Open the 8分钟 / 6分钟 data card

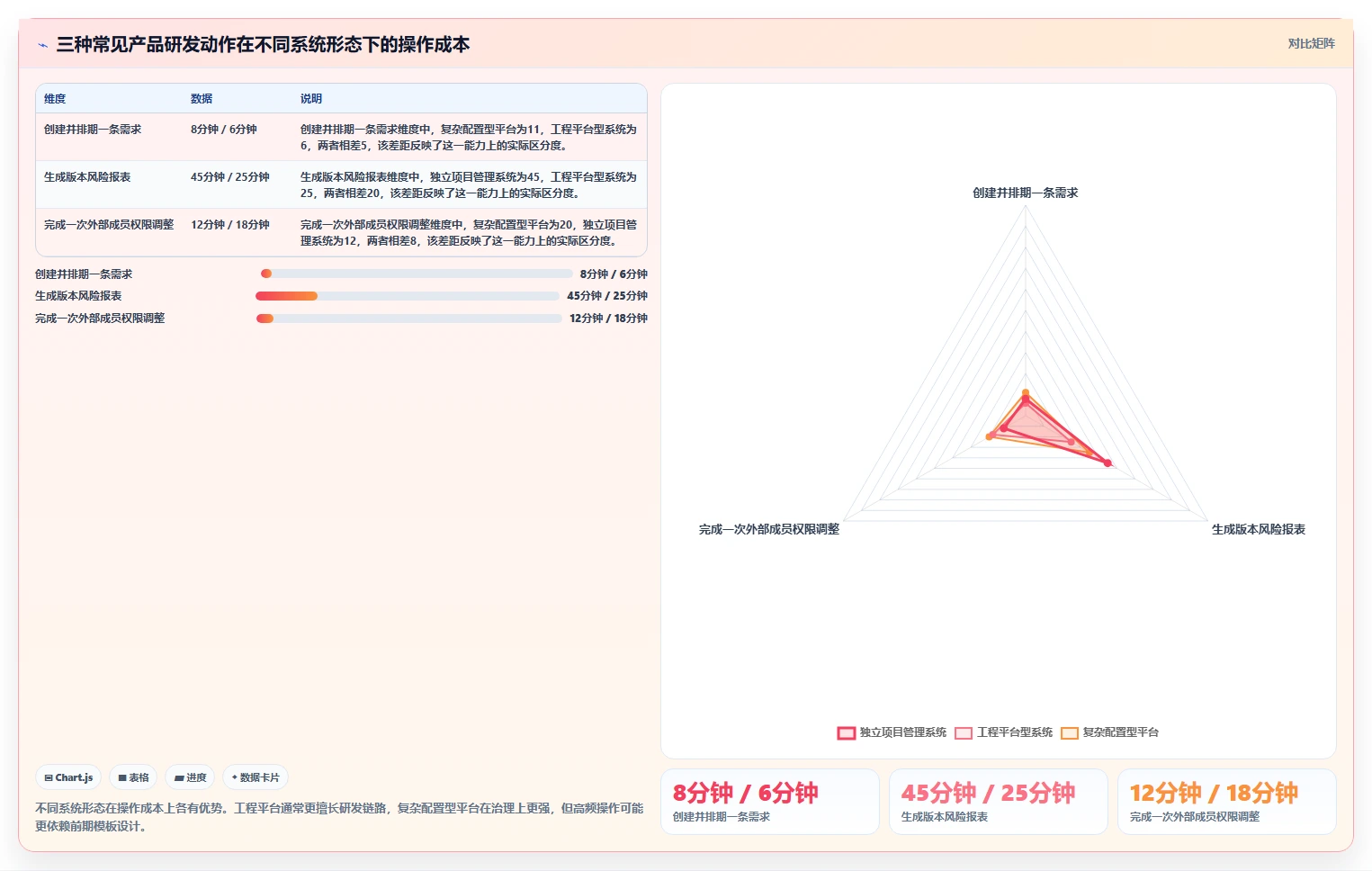click(770, 802)
